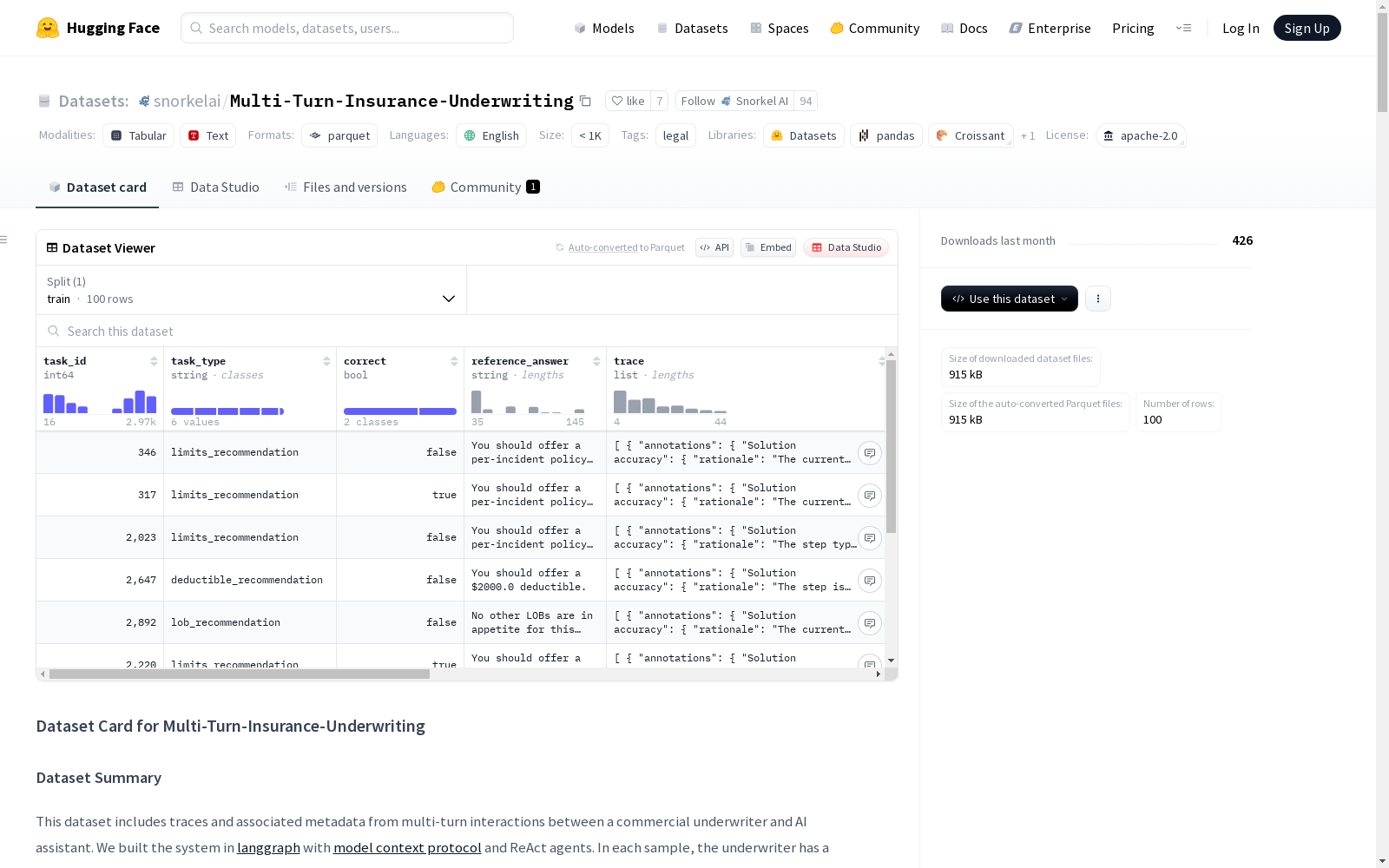Click the page vertical scrollbar
The image size is (1389, 868).
[x=1382, y=63]
